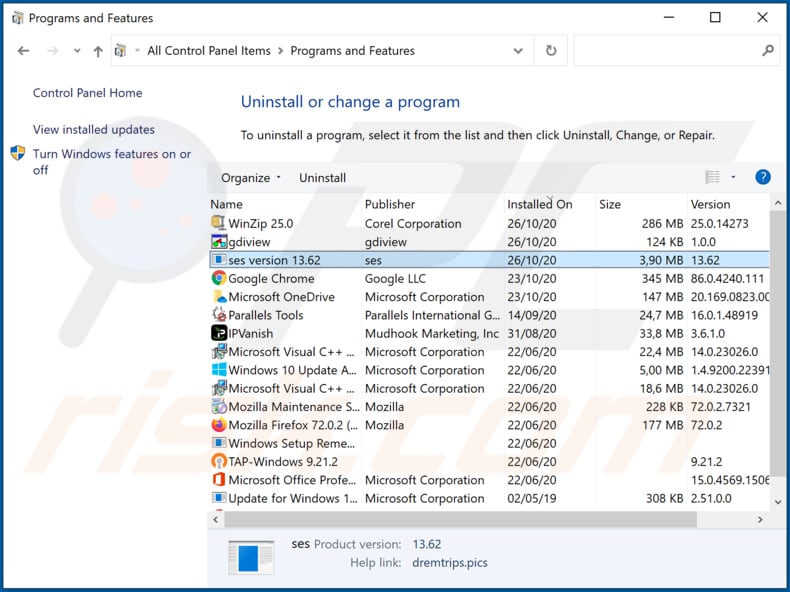
Task: Click the Microsoft OneDrive icon
Action: pyautogui.click(x=219, y=297)
